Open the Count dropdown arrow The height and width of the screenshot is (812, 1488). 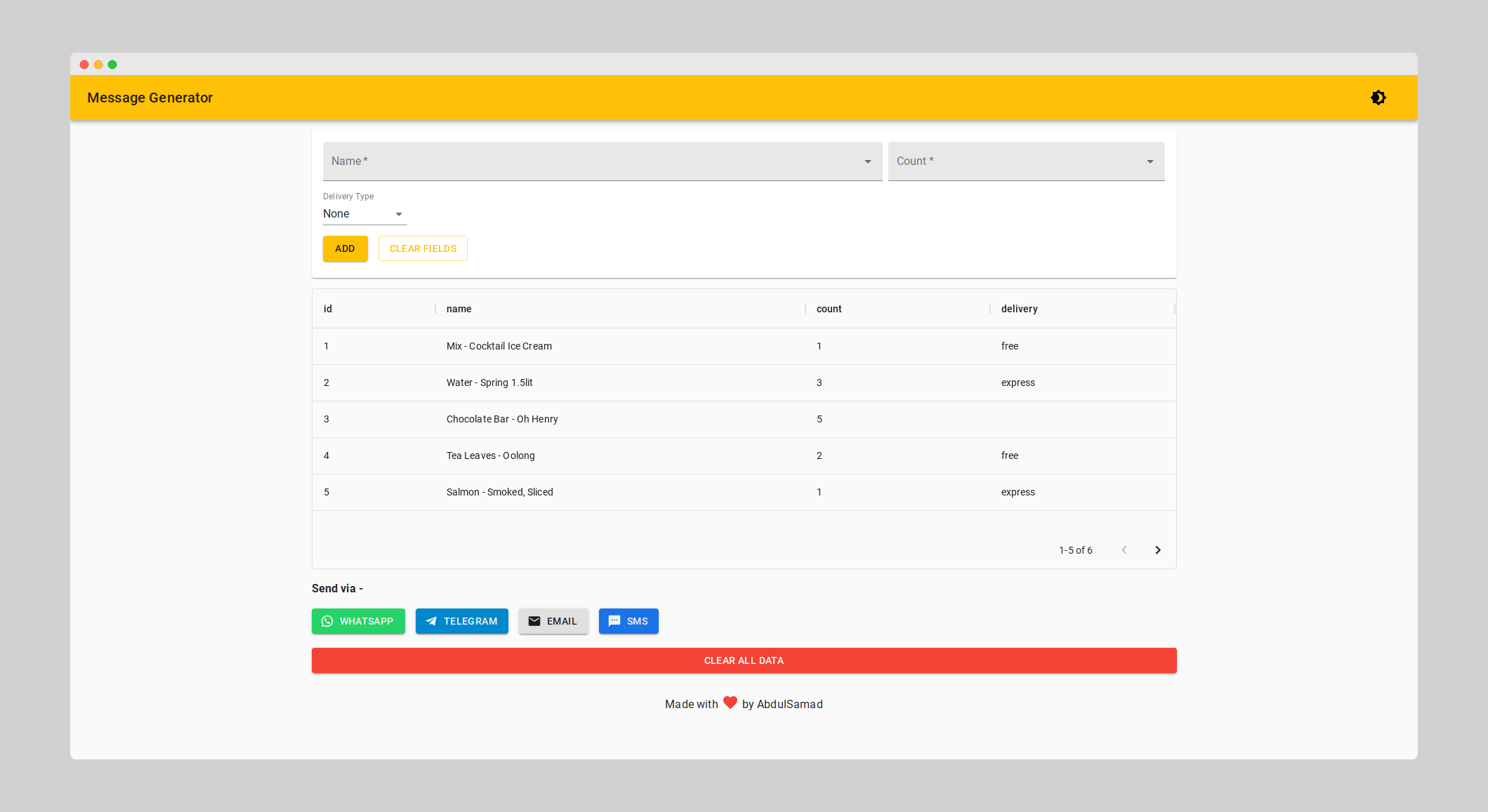(1150, 161)
